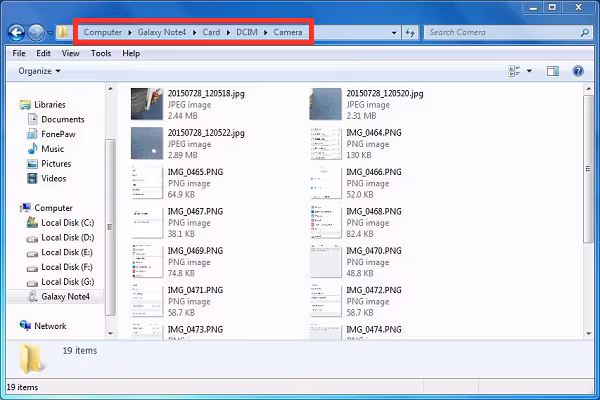Click the refresh icon beside address bar

(x=410, y=33)
